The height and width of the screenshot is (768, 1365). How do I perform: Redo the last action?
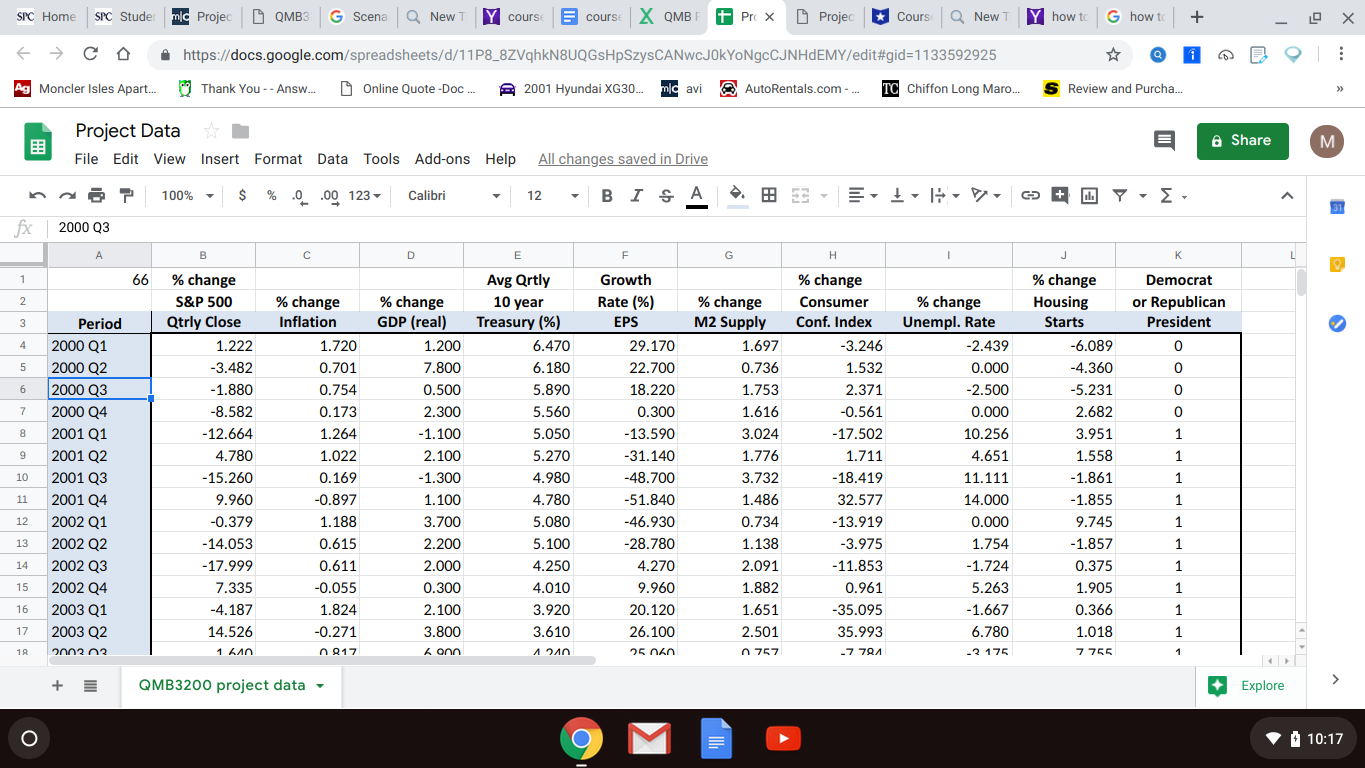point(66,196)
